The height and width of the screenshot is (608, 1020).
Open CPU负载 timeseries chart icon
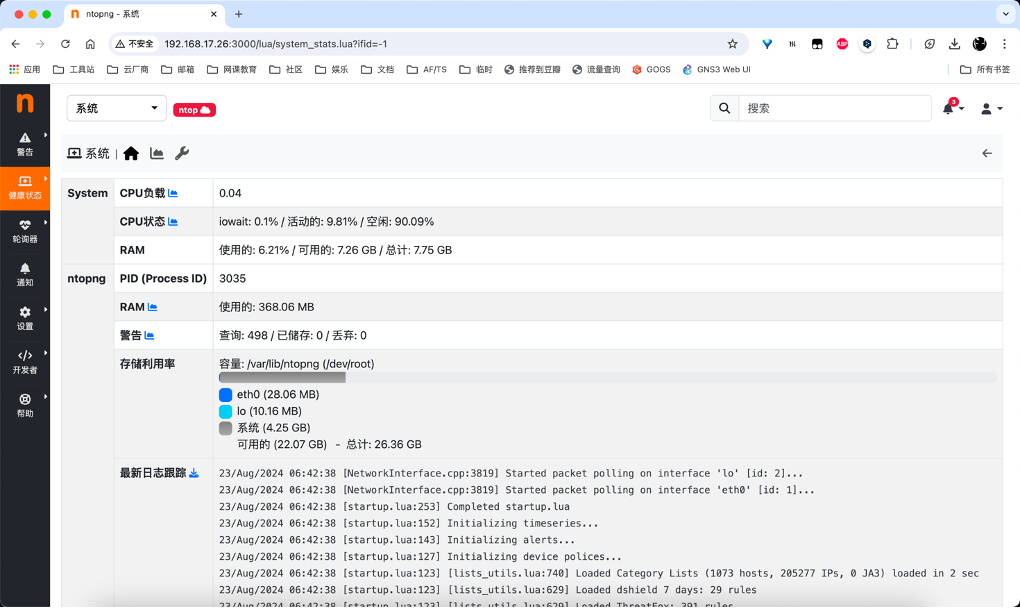click(173, 193)
